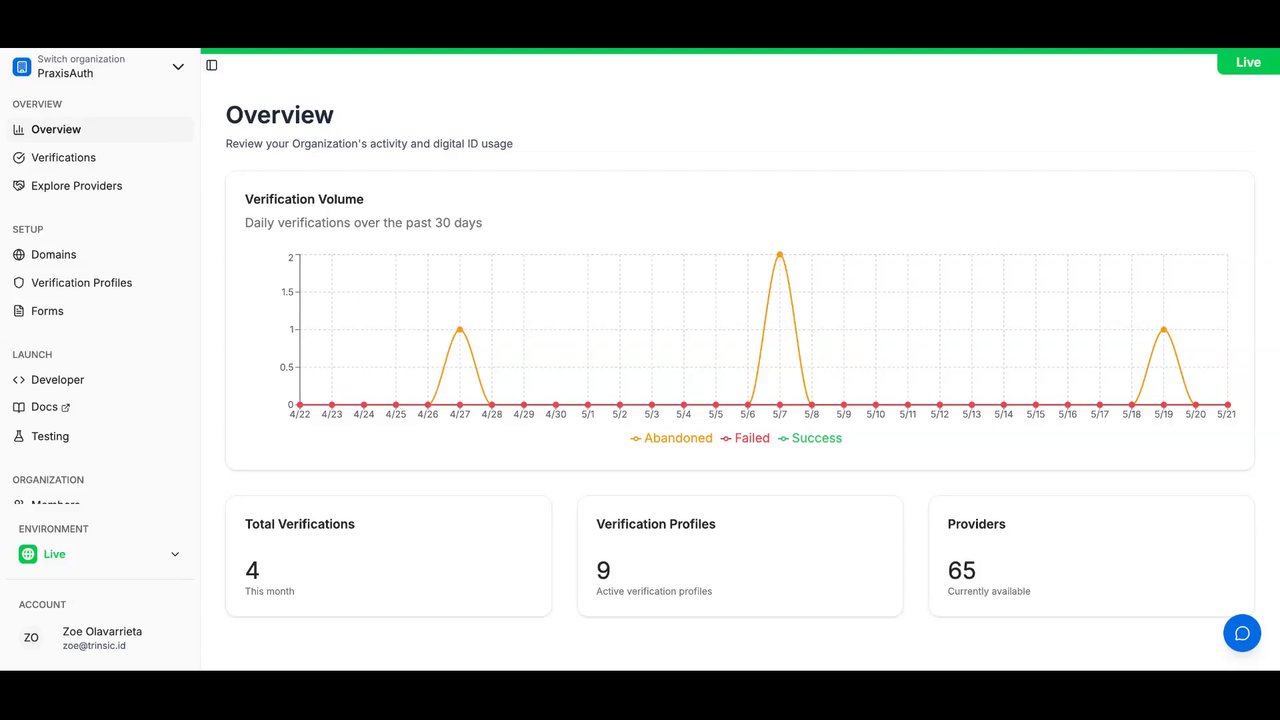
Task: Open the chat support bubble
Action: pos(1242,633)
